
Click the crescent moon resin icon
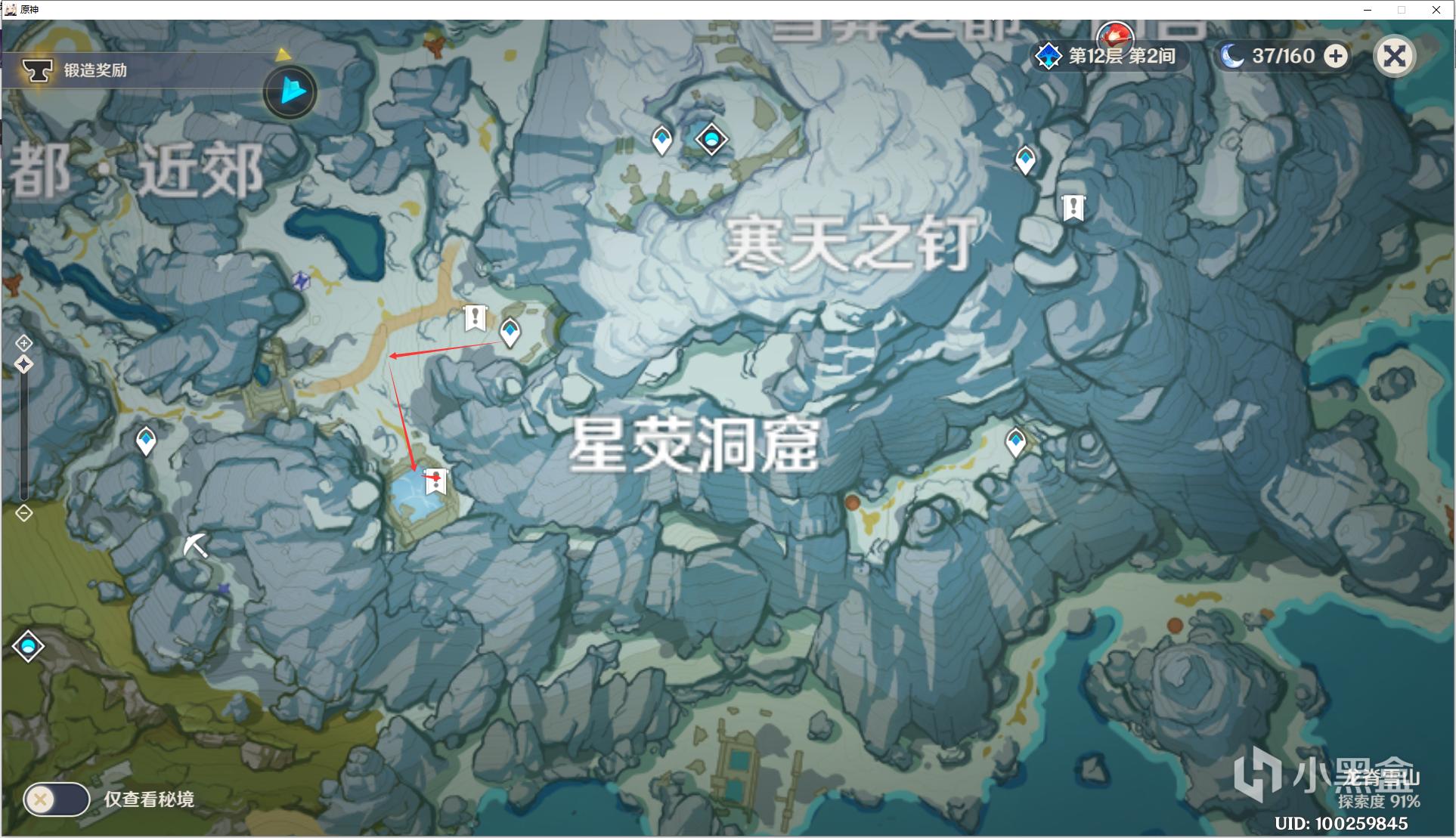[1232, 56]
